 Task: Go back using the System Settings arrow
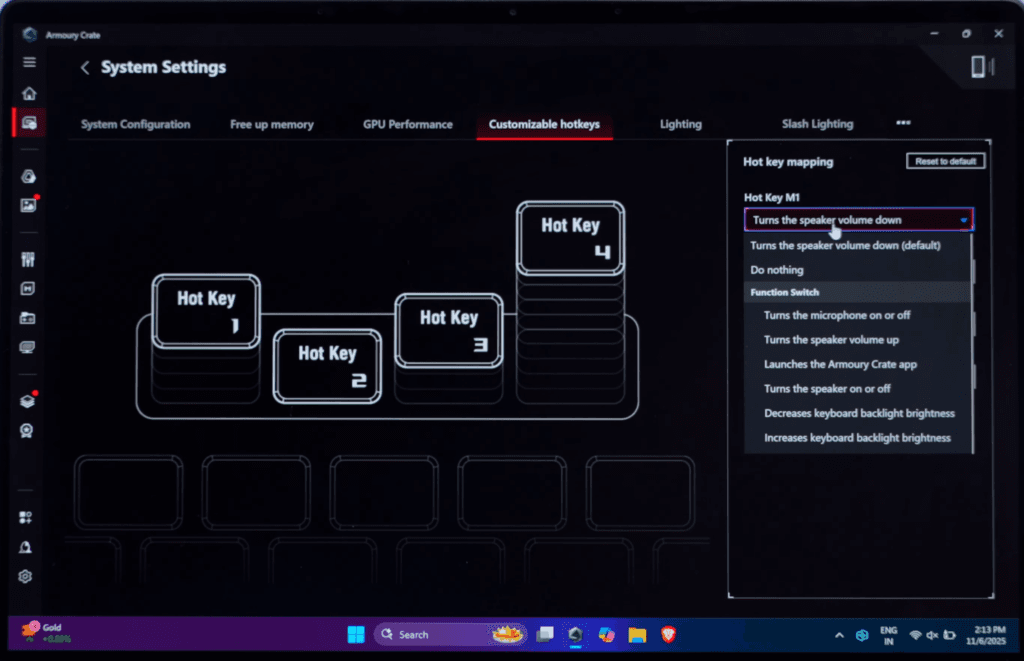coord(85,68)
